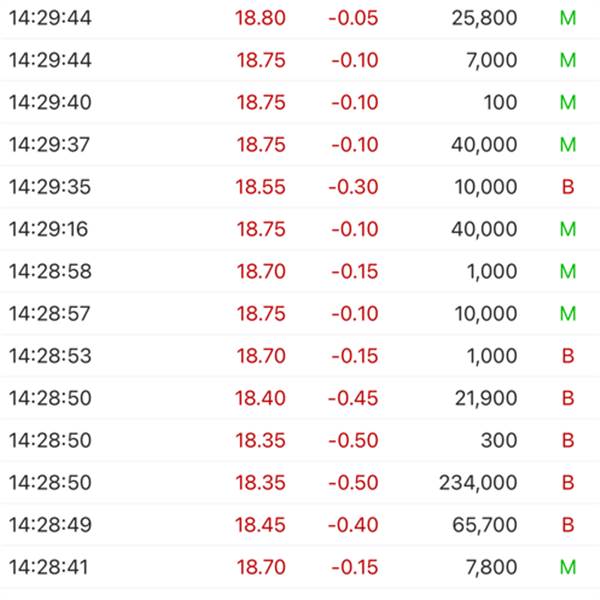Click the -0.30 change value

354,187
